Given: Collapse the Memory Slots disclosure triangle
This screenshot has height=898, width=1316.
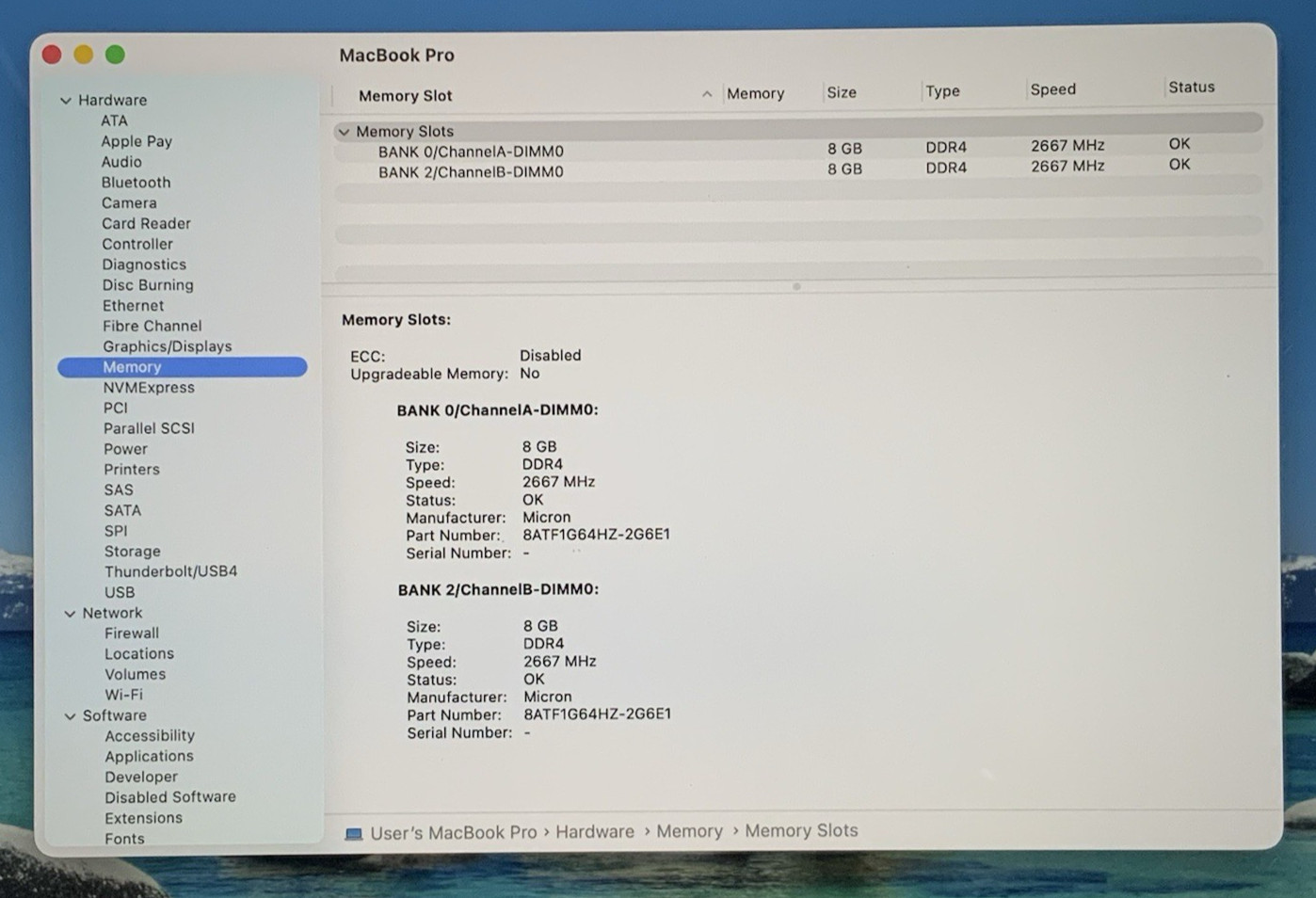Looking at the screenshot, I should (344, 132).
